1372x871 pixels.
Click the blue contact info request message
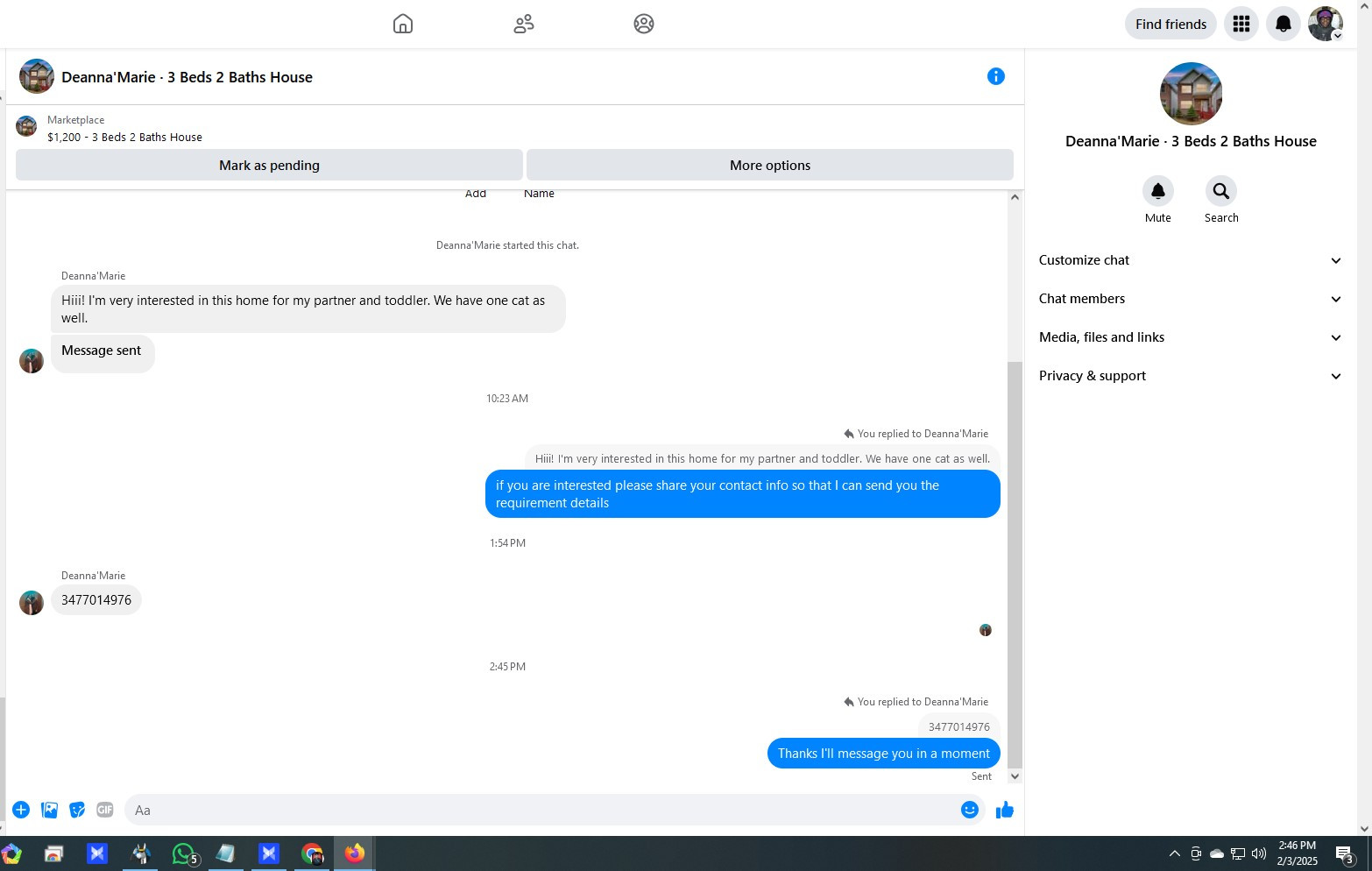click(742, 493)
